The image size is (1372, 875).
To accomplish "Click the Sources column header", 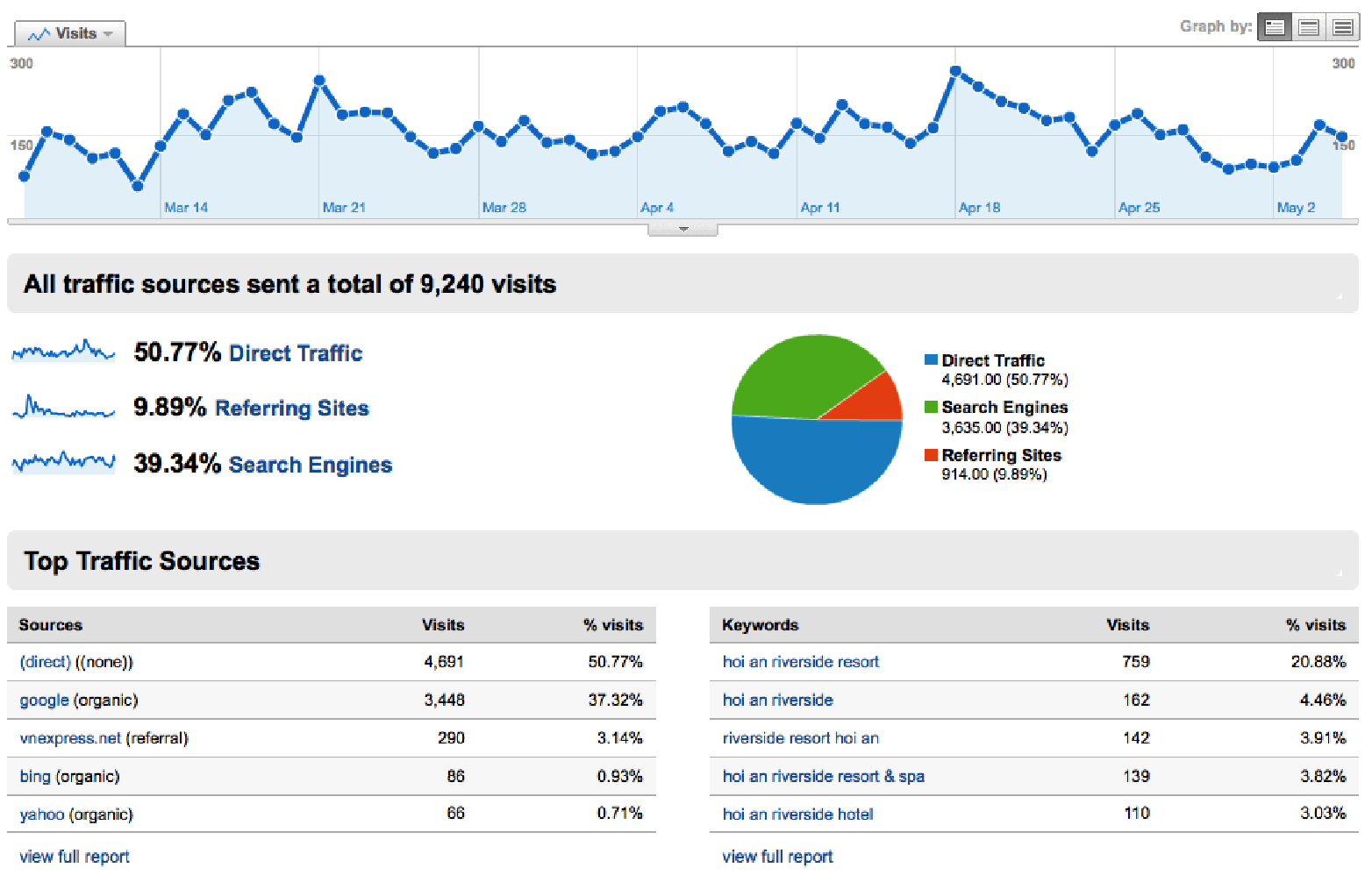I will (x=51, y=625).
